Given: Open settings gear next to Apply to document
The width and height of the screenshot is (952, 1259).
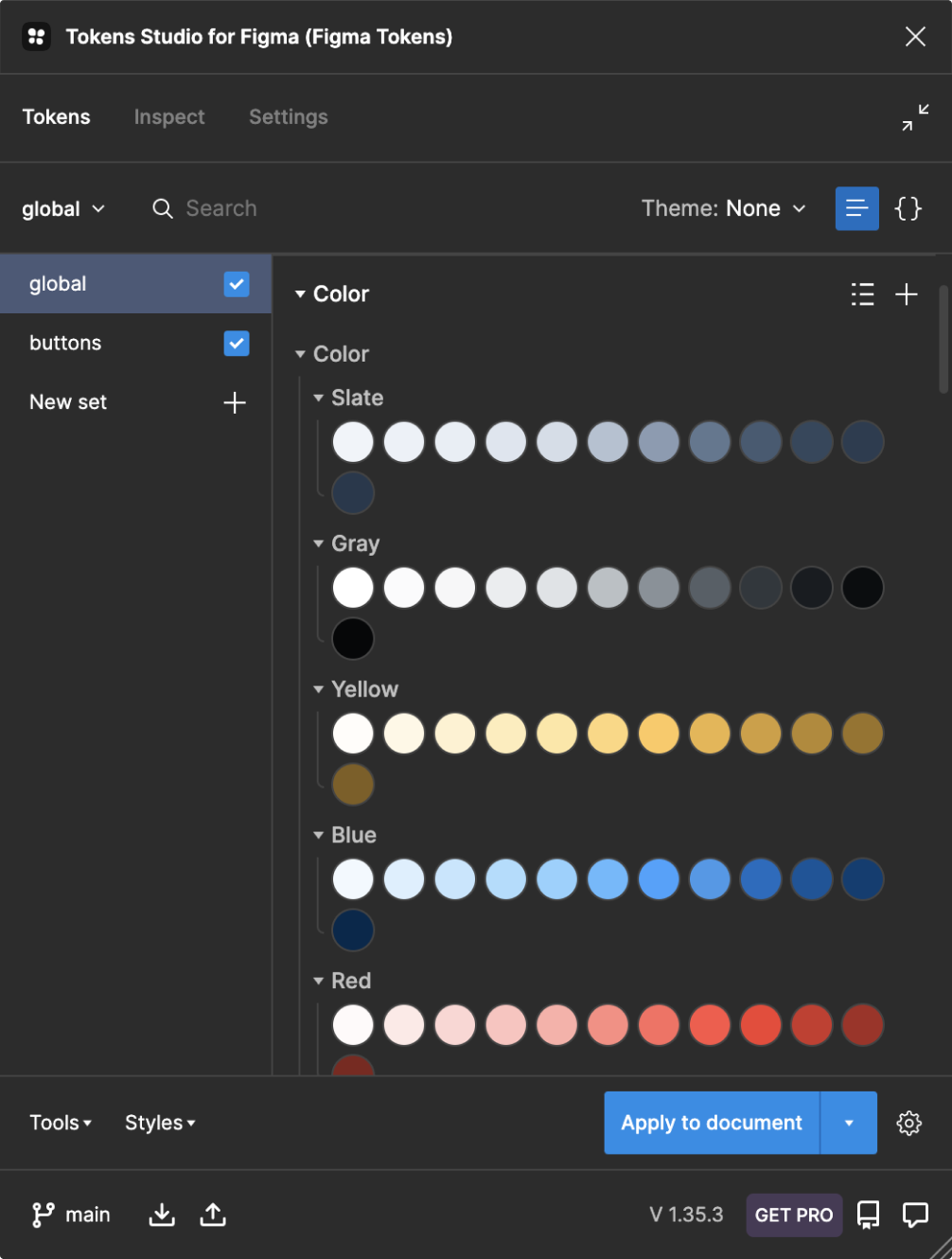Looking at the screenshot, I should pos(909,1123).
